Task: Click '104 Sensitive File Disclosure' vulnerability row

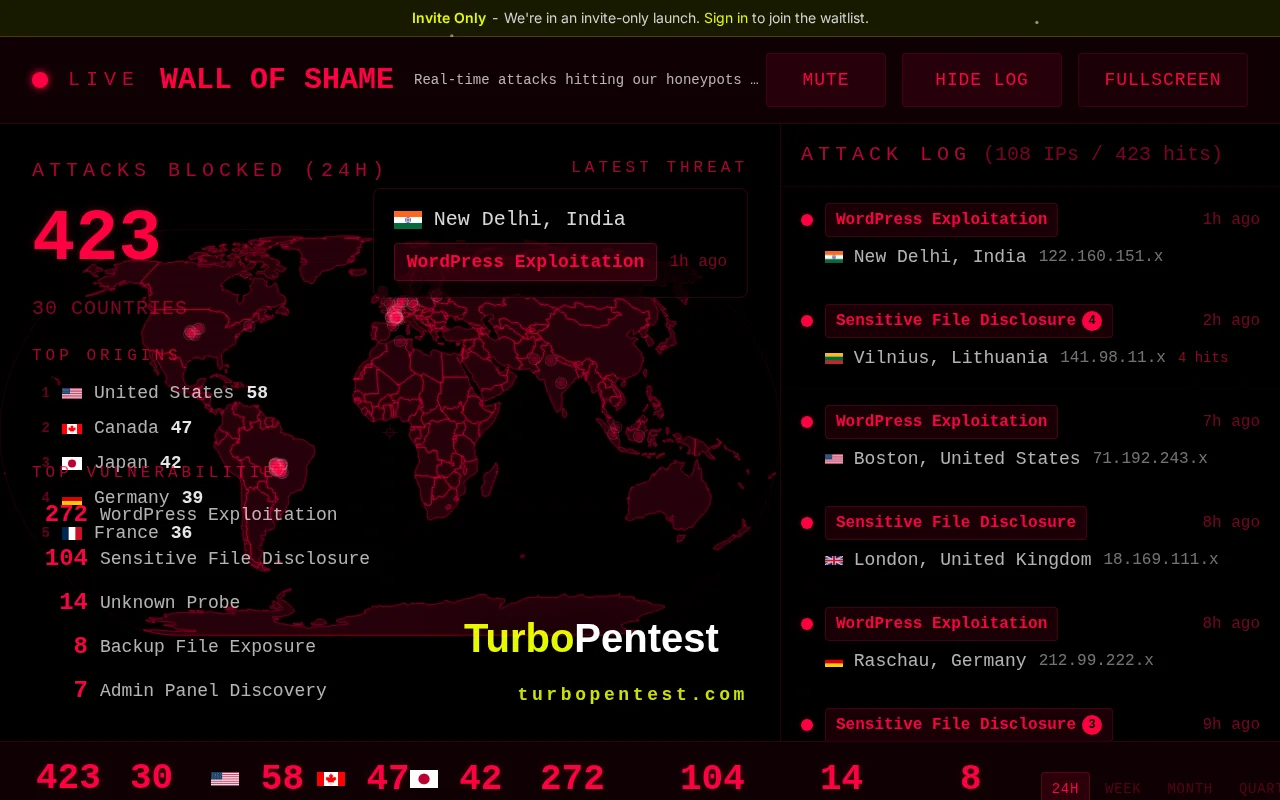Action: point(207,559)
